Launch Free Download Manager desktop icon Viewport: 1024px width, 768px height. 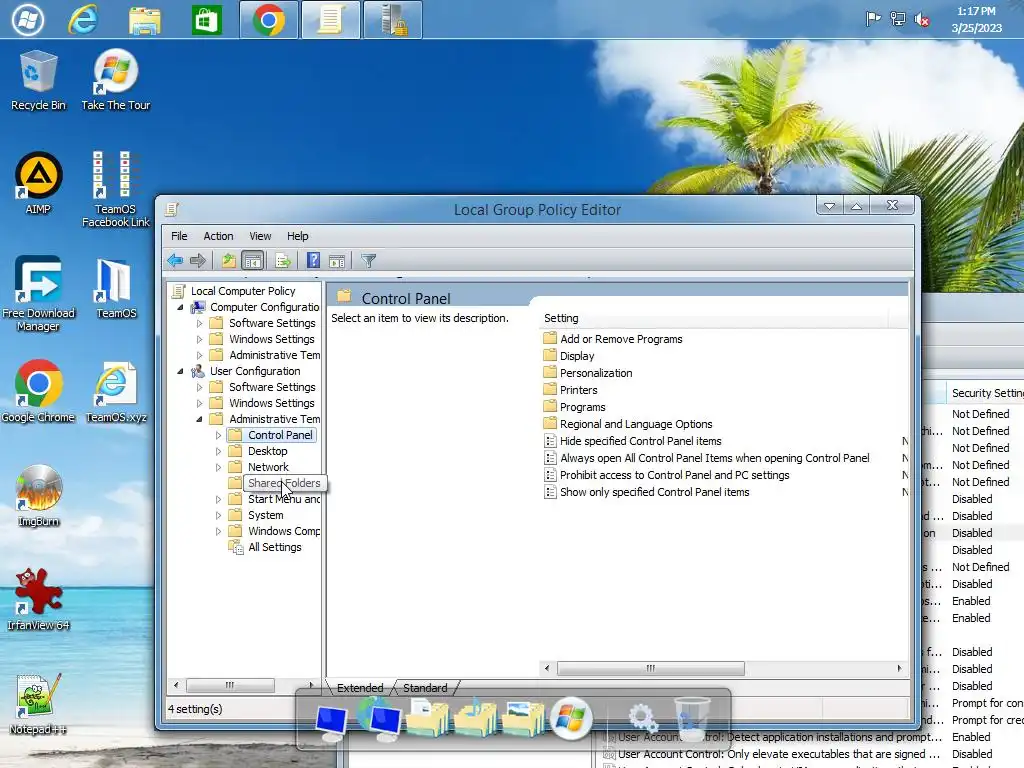pos(38,294)
